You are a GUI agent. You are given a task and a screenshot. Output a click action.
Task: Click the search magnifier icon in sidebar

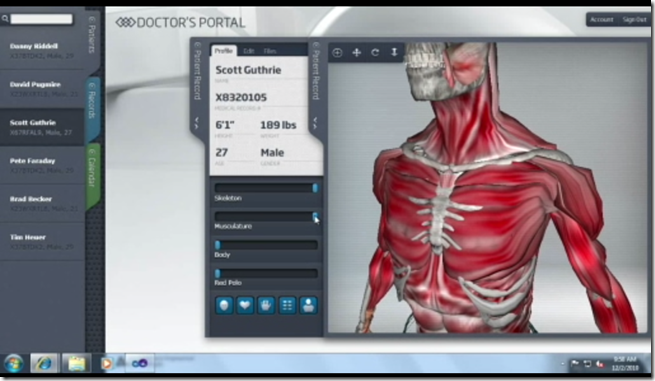coord(5,19)
